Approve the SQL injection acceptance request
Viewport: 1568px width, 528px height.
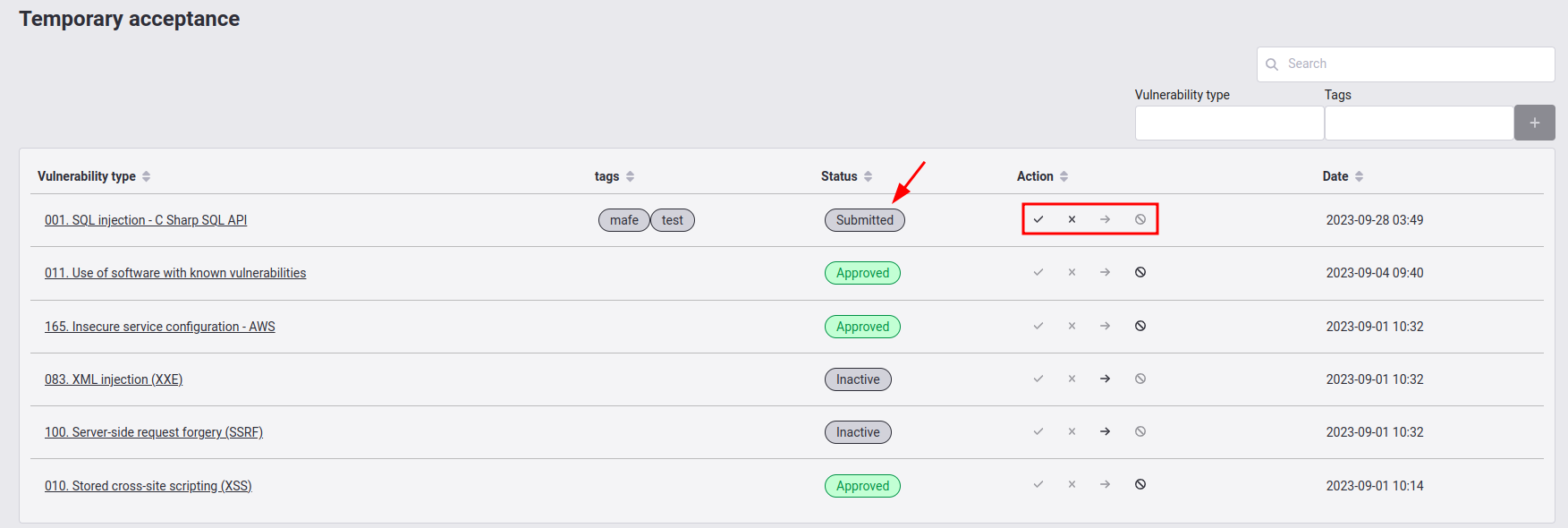pos(1038,219)
